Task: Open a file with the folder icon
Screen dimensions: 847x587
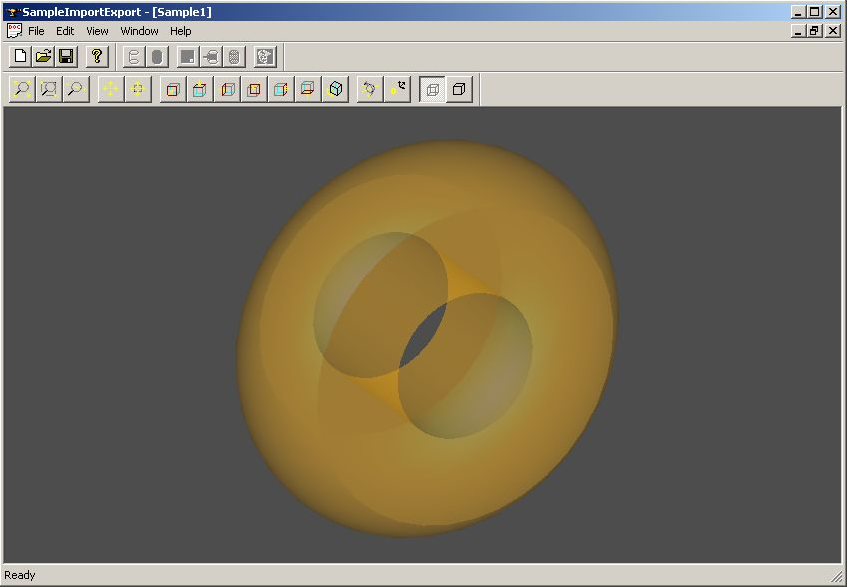Action: pyautogui.click(x=43, y=57)
